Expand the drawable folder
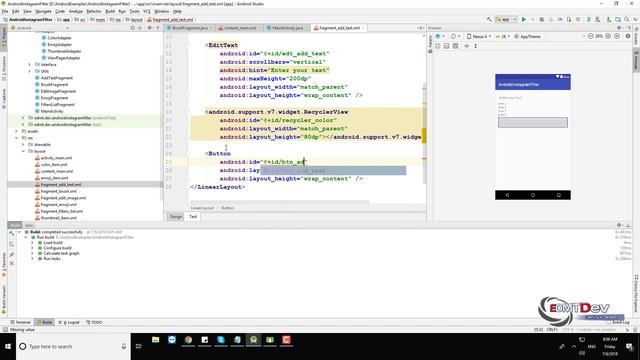Viewport: 640px width, 360px height. (x=23, y=144)
